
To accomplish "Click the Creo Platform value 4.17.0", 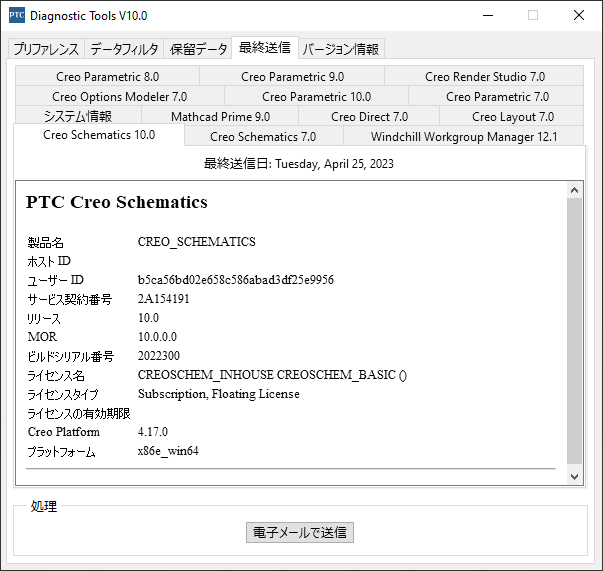I will (153, 432).
